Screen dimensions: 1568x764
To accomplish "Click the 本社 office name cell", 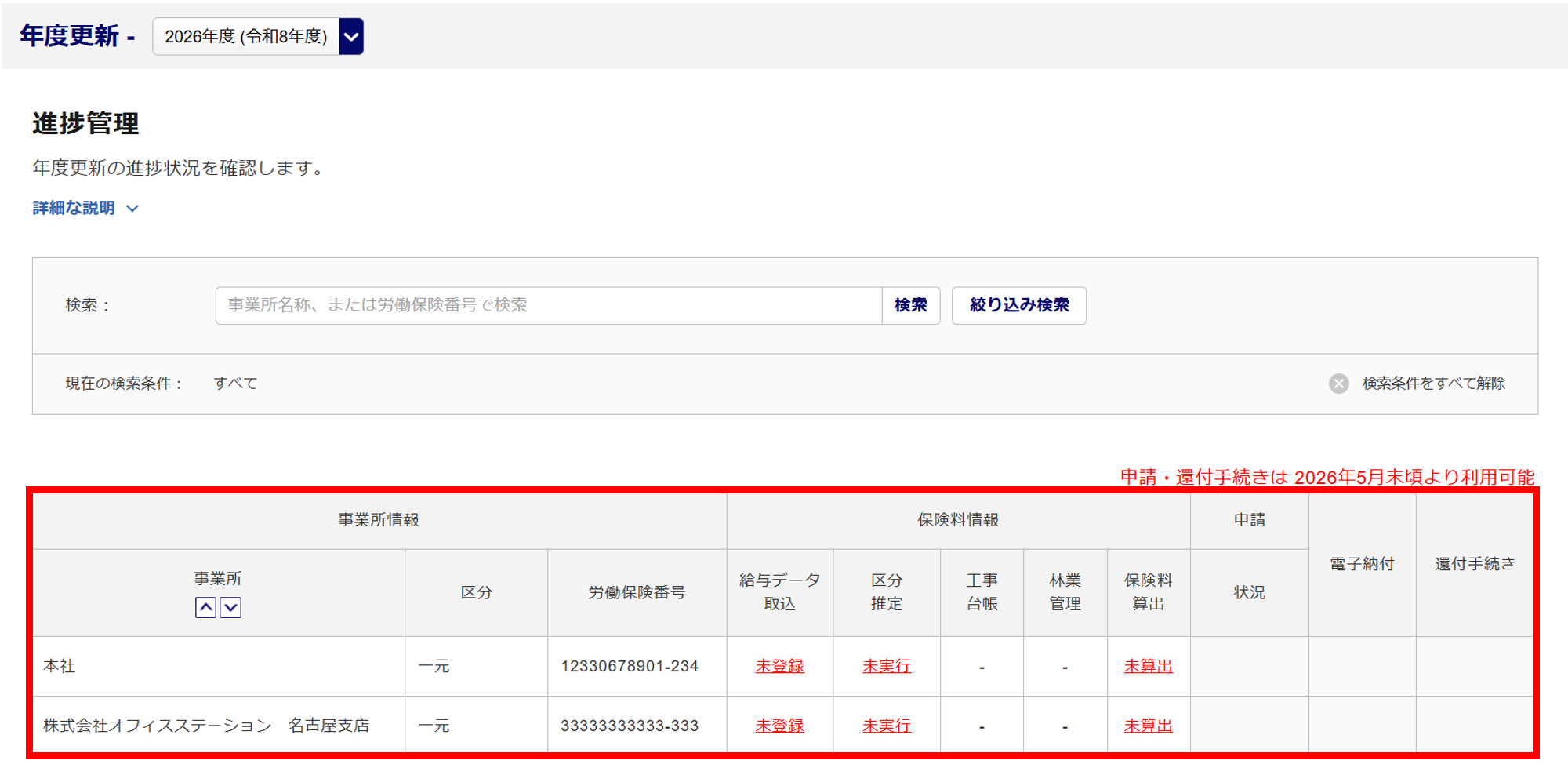I will [60, 667].
